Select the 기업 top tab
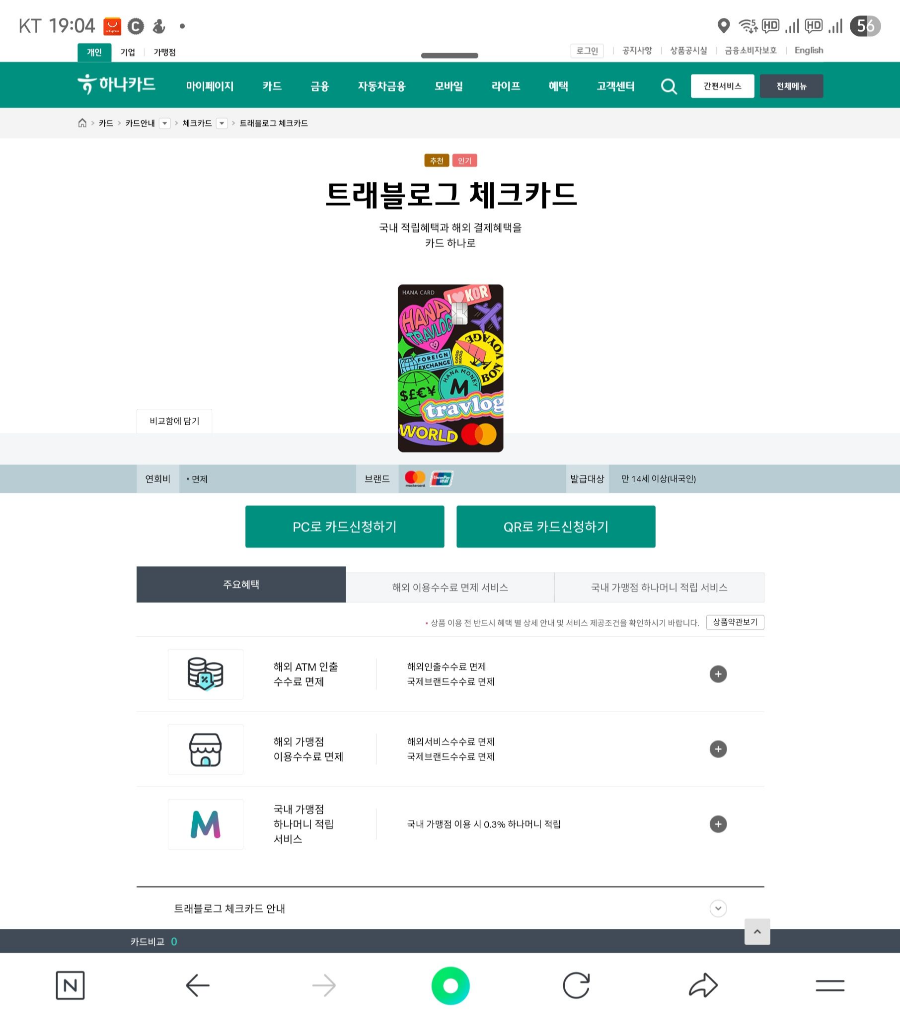This screenshot has width=900, height=1017. pyautogui.click(x=128, y=53)
